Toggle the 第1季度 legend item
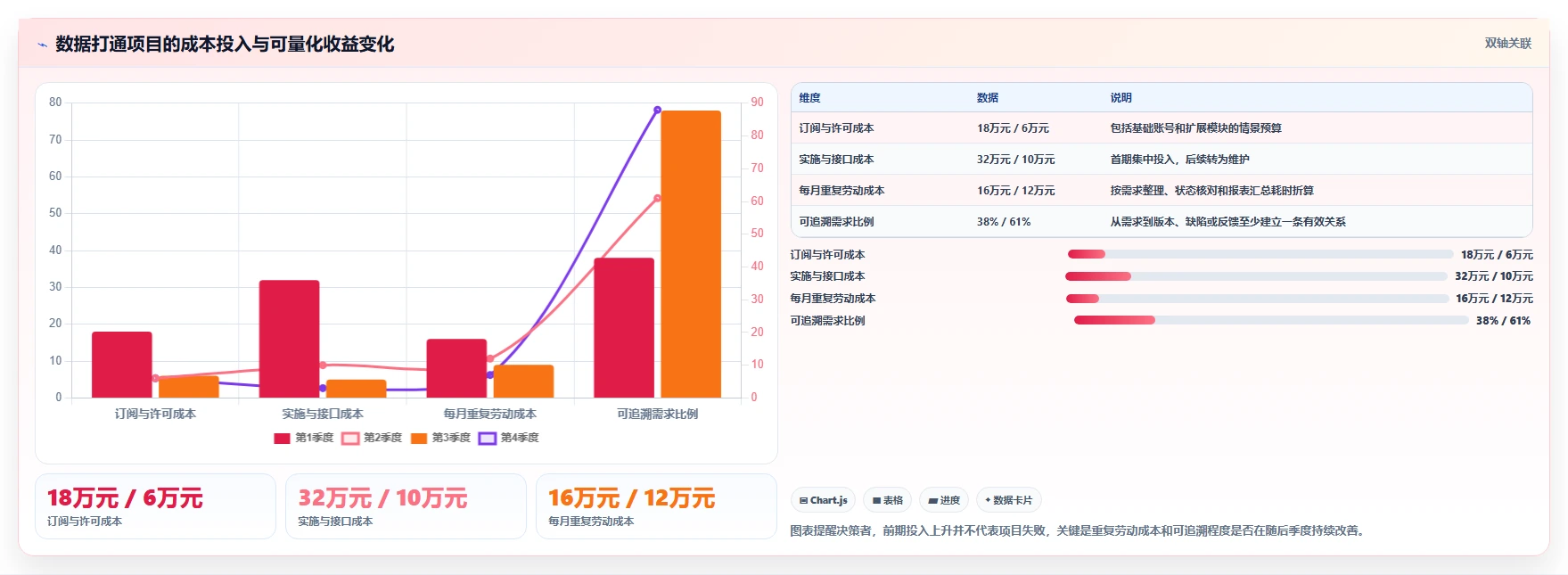1568x575 pixels. 303,438
